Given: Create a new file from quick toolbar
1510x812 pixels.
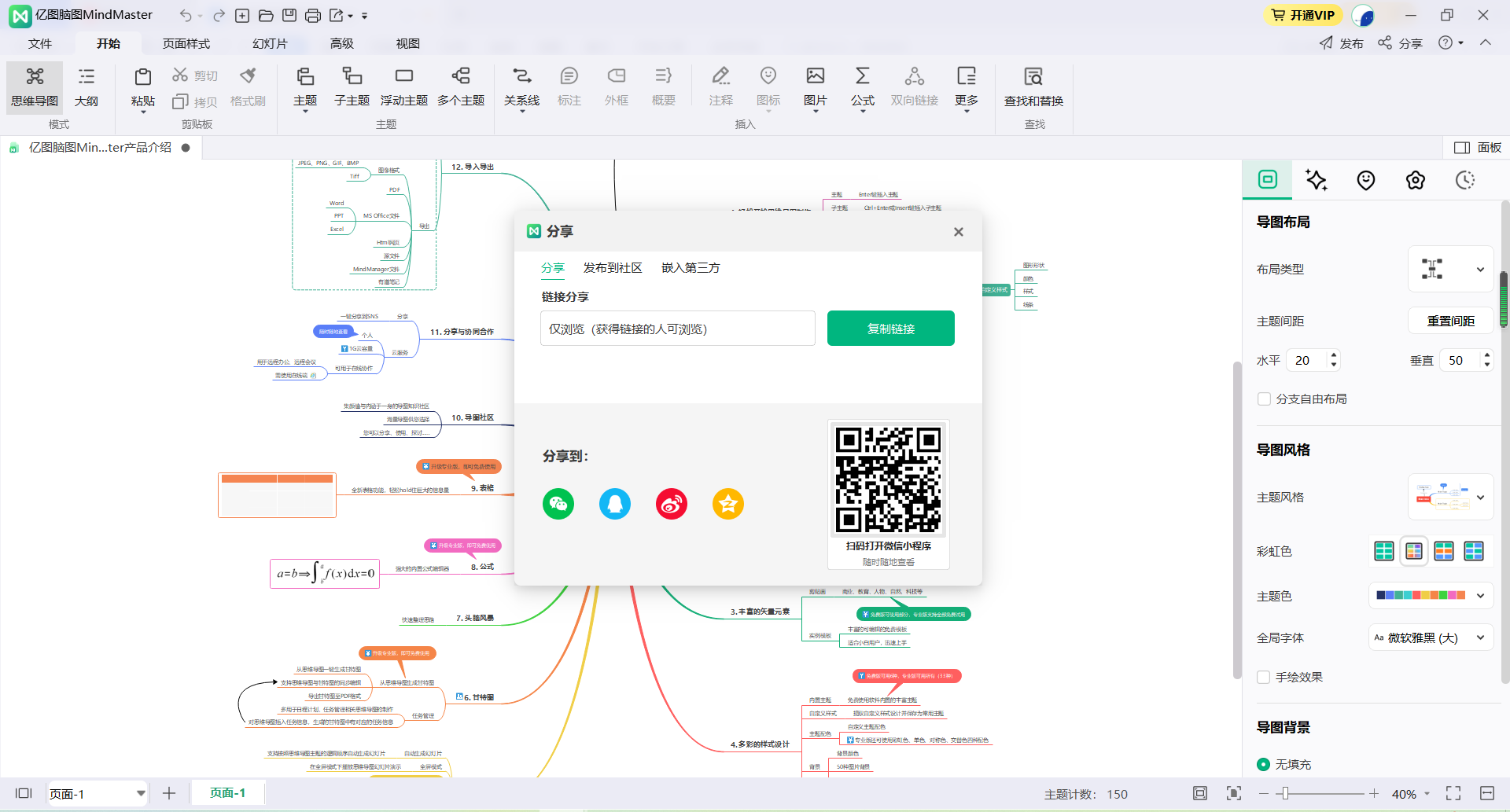Looking at the screenshot, I should (242, 15).
